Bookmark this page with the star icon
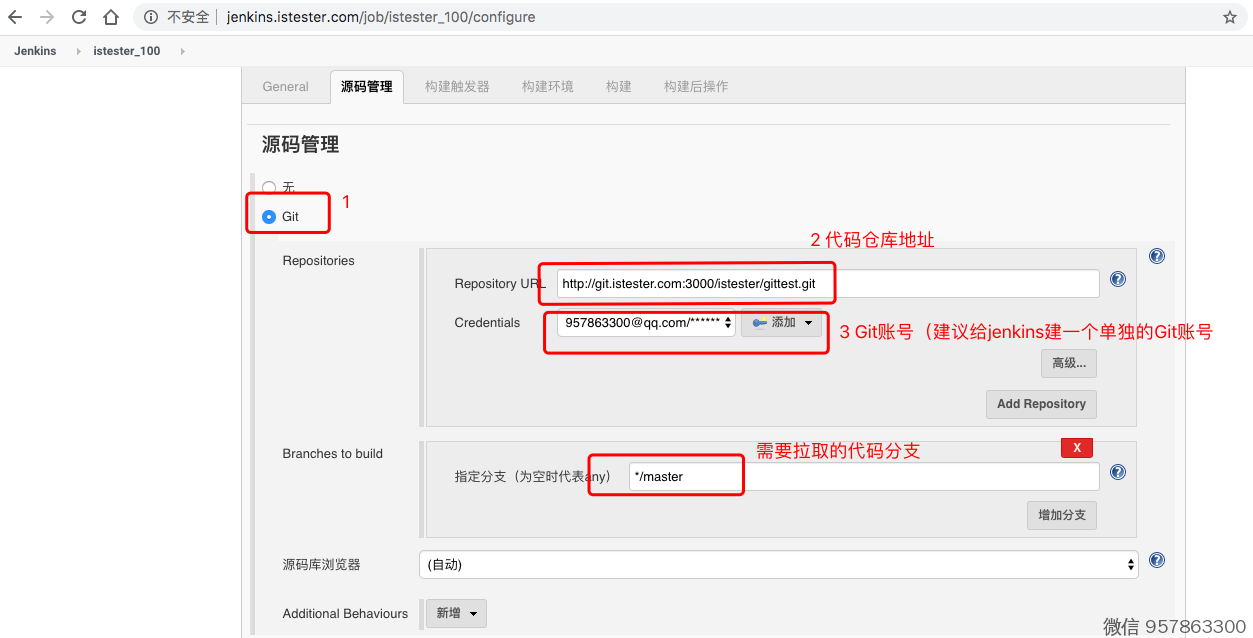The image size is (1253, 638). [x=1230, y=17]
